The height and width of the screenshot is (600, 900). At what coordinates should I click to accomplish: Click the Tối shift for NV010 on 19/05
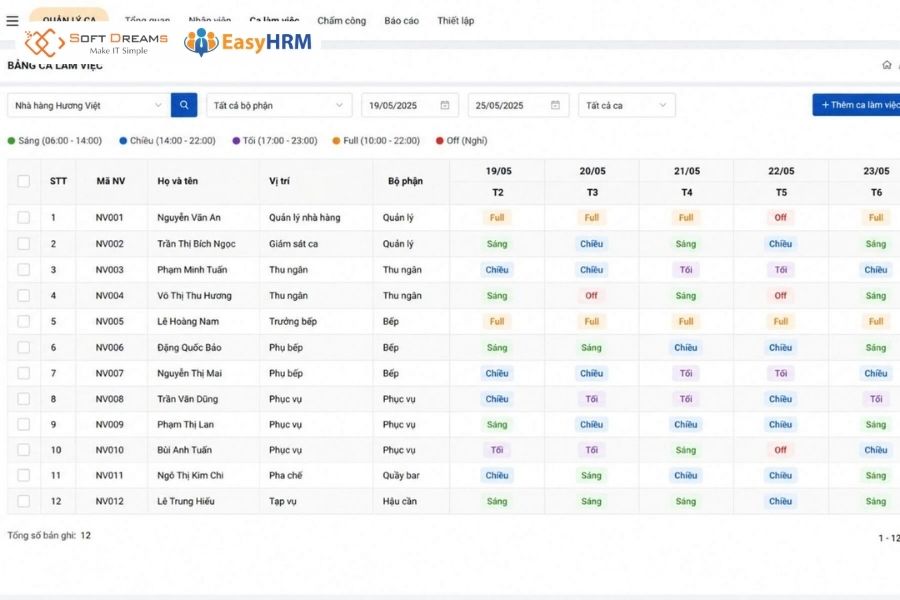point(497,450)
